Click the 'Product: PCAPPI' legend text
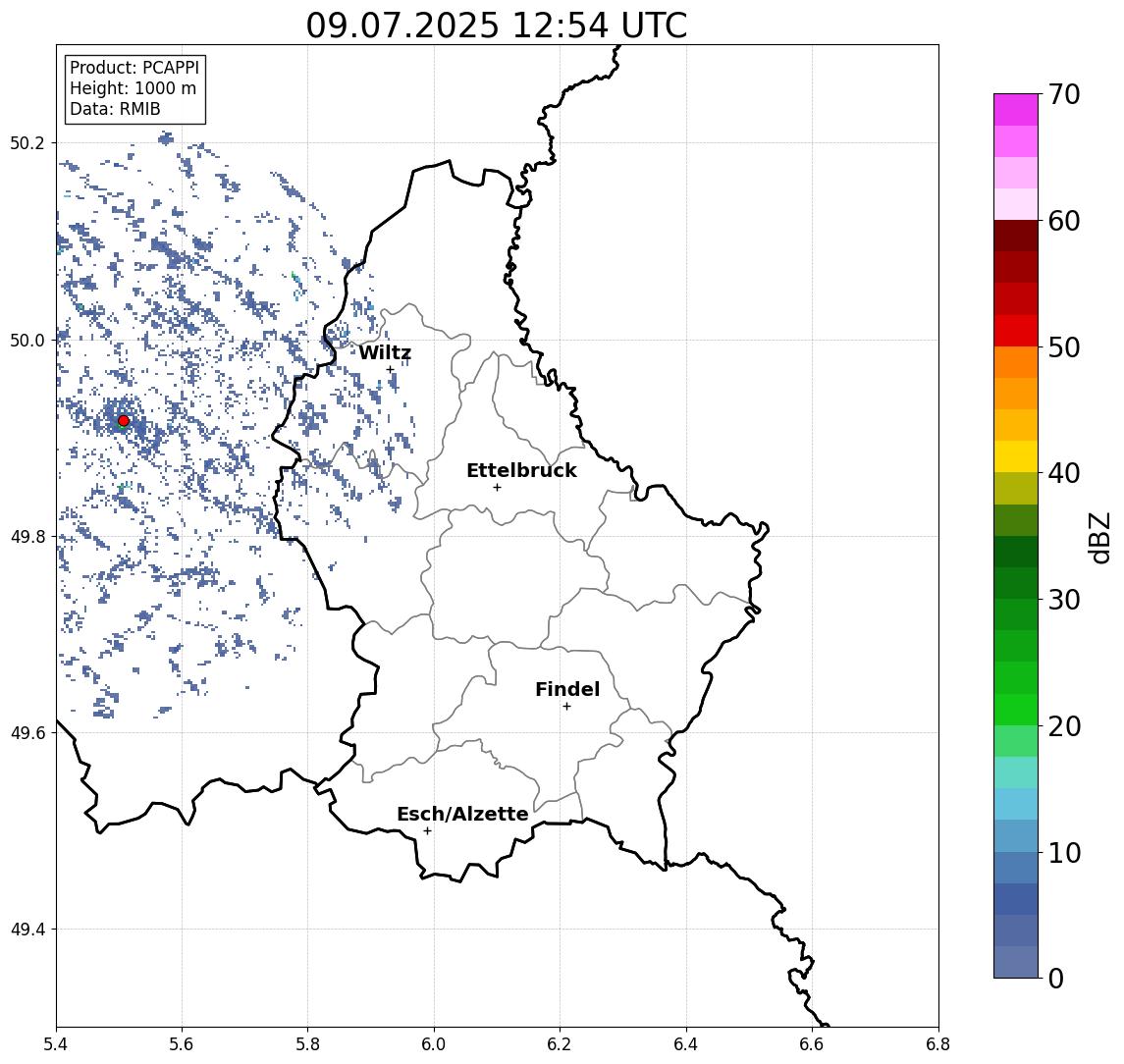The image size is (1124, 1064). [134, 68]
